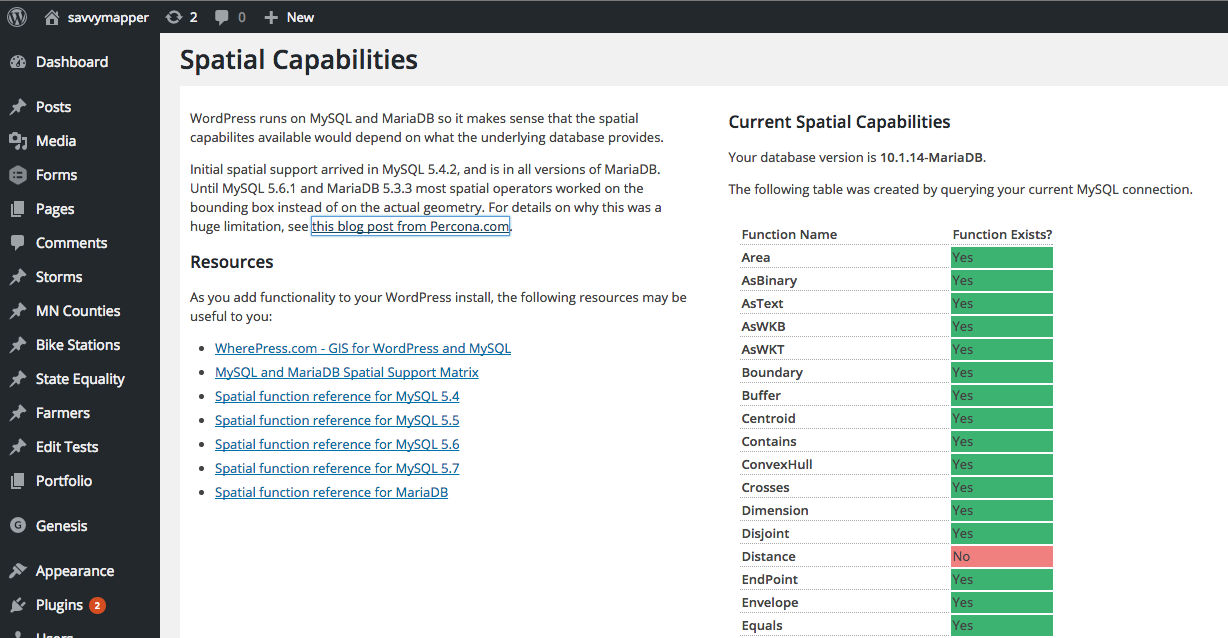1228x638 pixels.
Task: Select the Centroid function name
Action: point(768,418)
